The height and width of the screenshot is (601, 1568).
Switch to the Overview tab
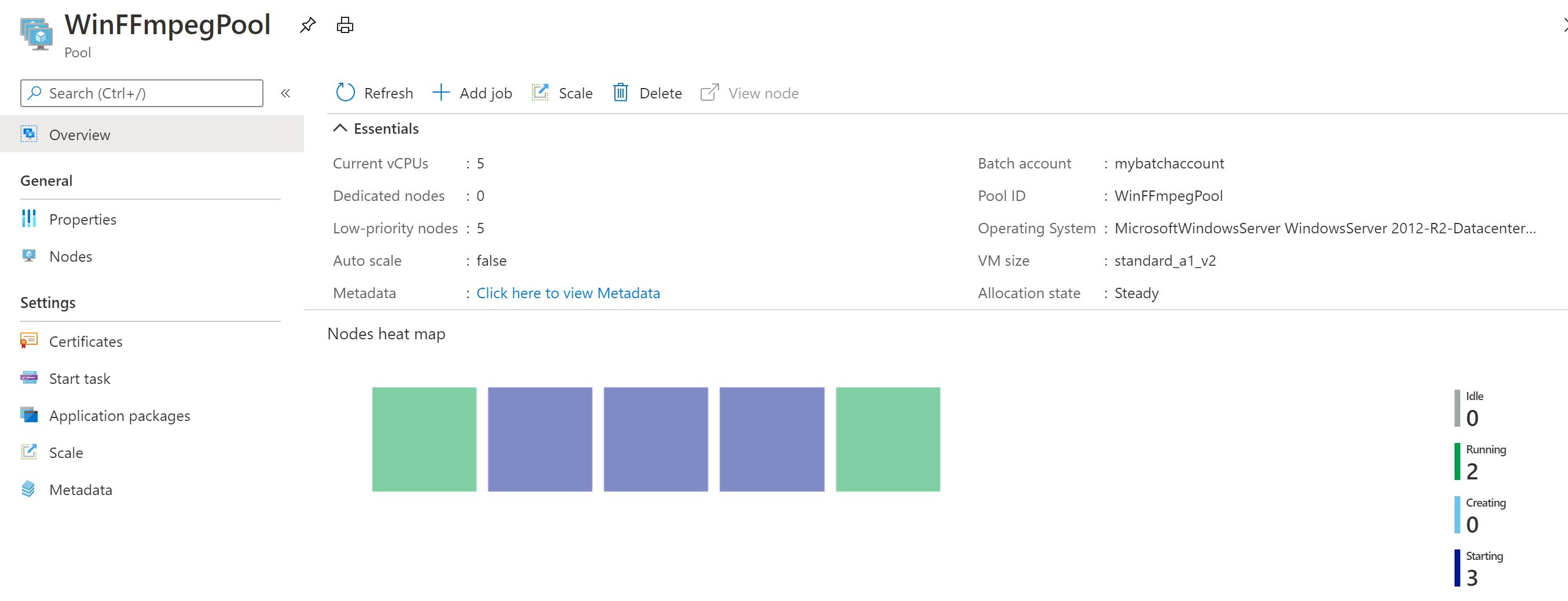tap(80, 134)
